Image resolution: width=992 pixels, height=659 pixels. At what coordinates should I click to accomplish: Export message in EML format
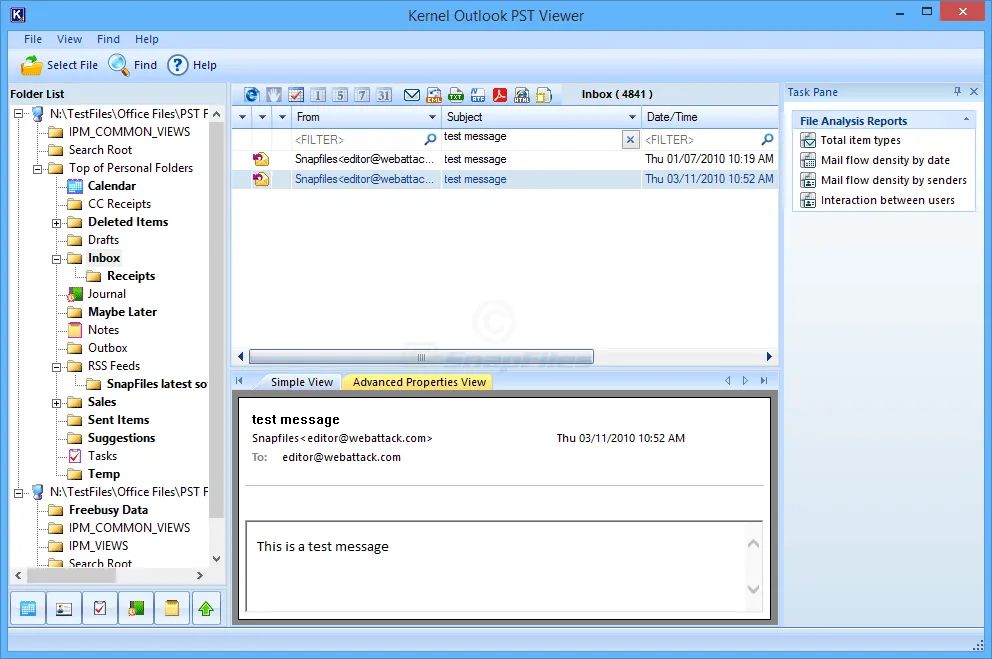pos(433,94)
